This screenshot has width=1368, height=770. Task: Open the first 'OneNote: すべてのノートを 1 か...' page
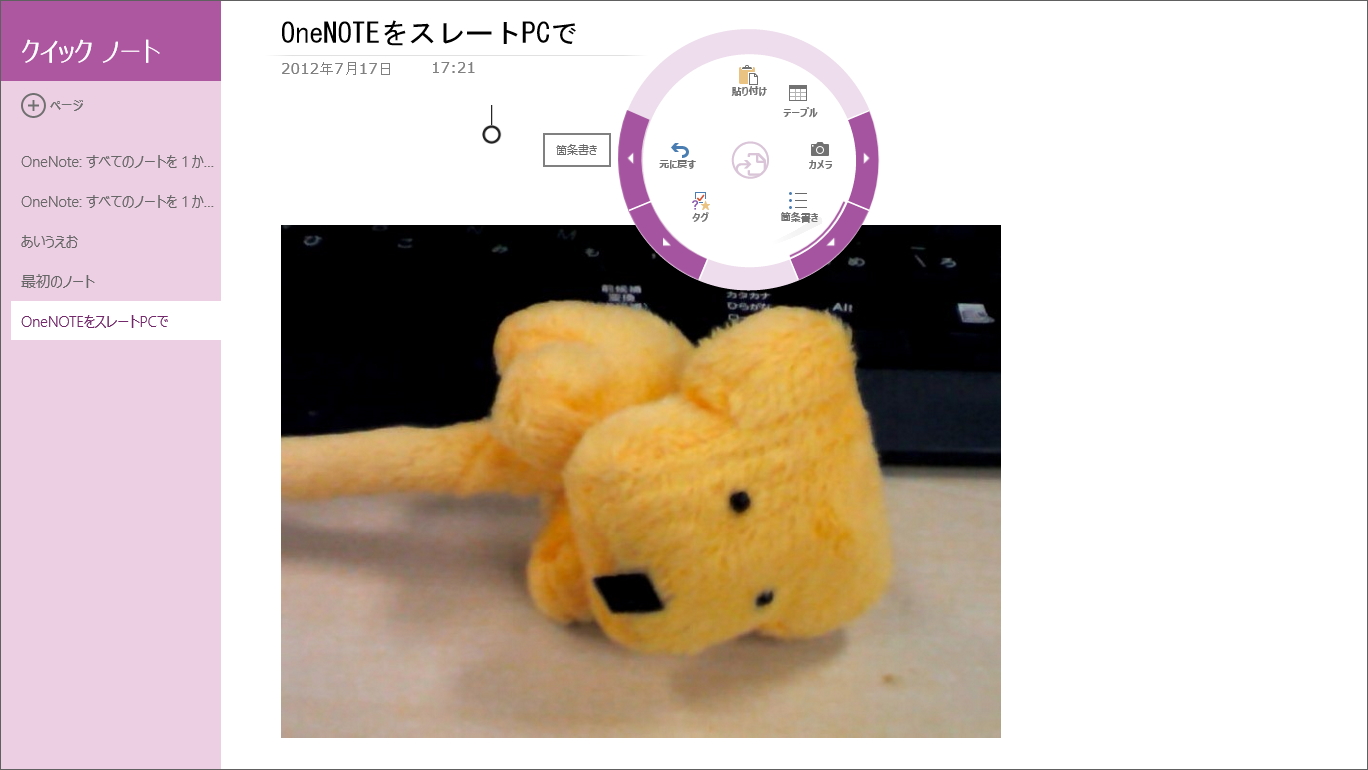116,161
